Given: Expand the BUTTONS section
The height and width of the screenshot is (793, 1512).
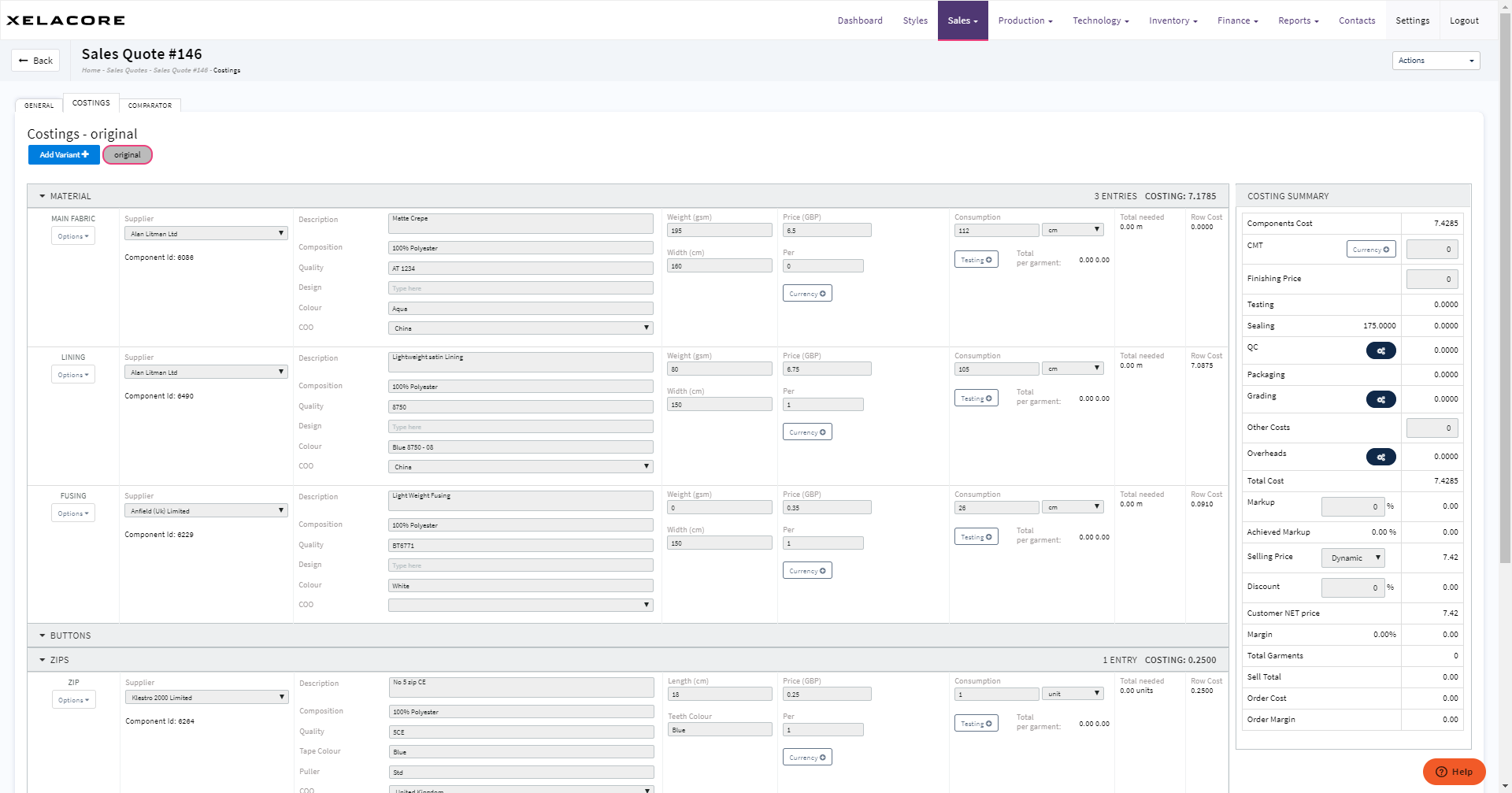Looking at the screenshot, I should click(x=43, y=636).
